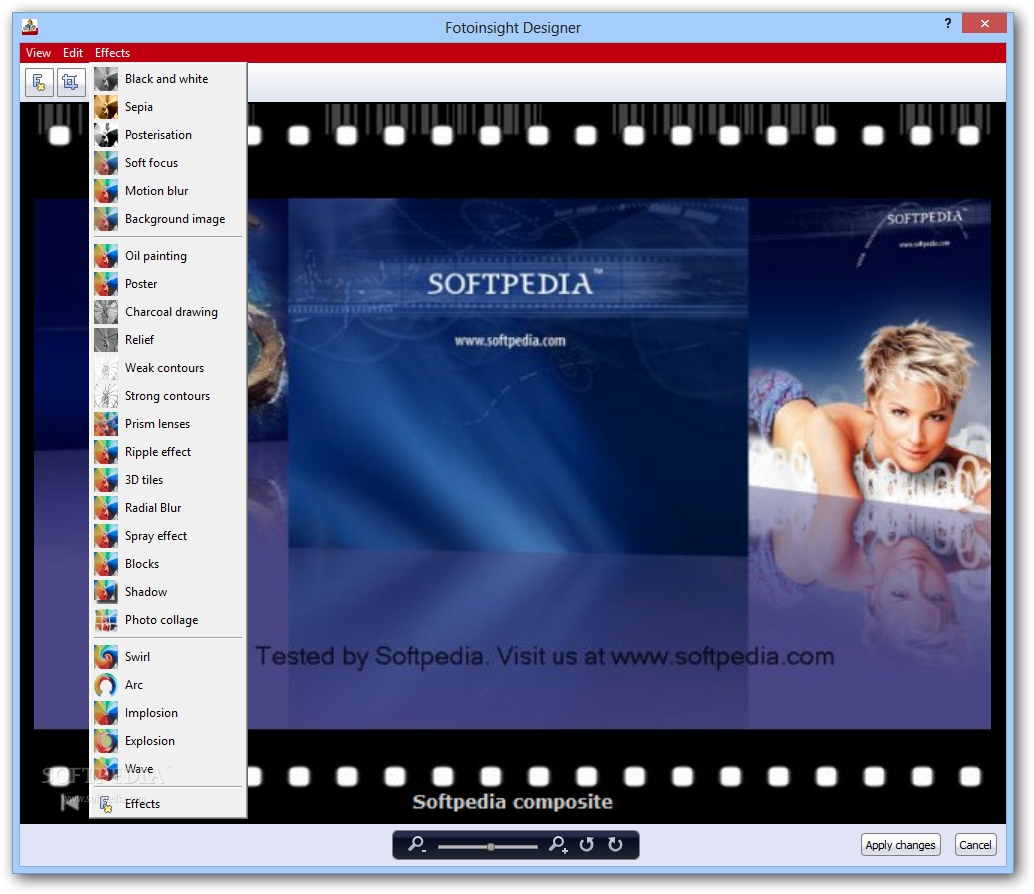Image resolution: width=1034 pixels, height=894 pixels.
Task: Choose Black and white from Effects menu
Action: [168, 79]
